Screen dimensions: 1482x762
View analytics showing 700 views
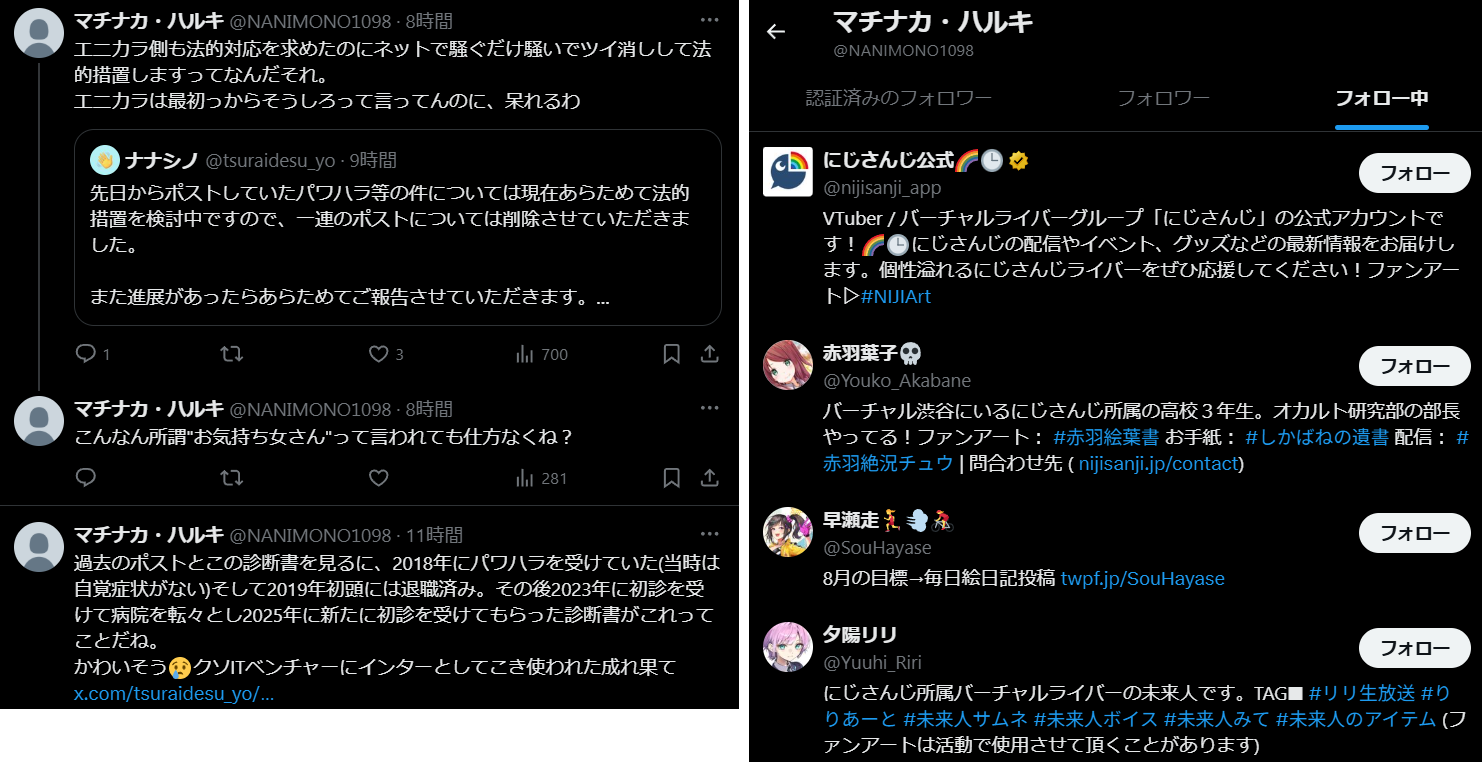coord(541,354)
